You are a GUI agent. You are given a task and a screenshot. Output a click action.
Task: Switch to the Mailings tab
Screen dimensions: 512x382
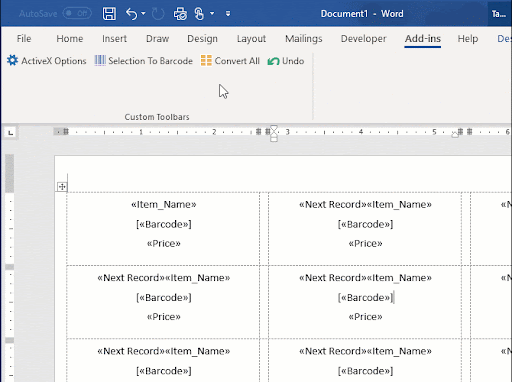coord(304,39)
